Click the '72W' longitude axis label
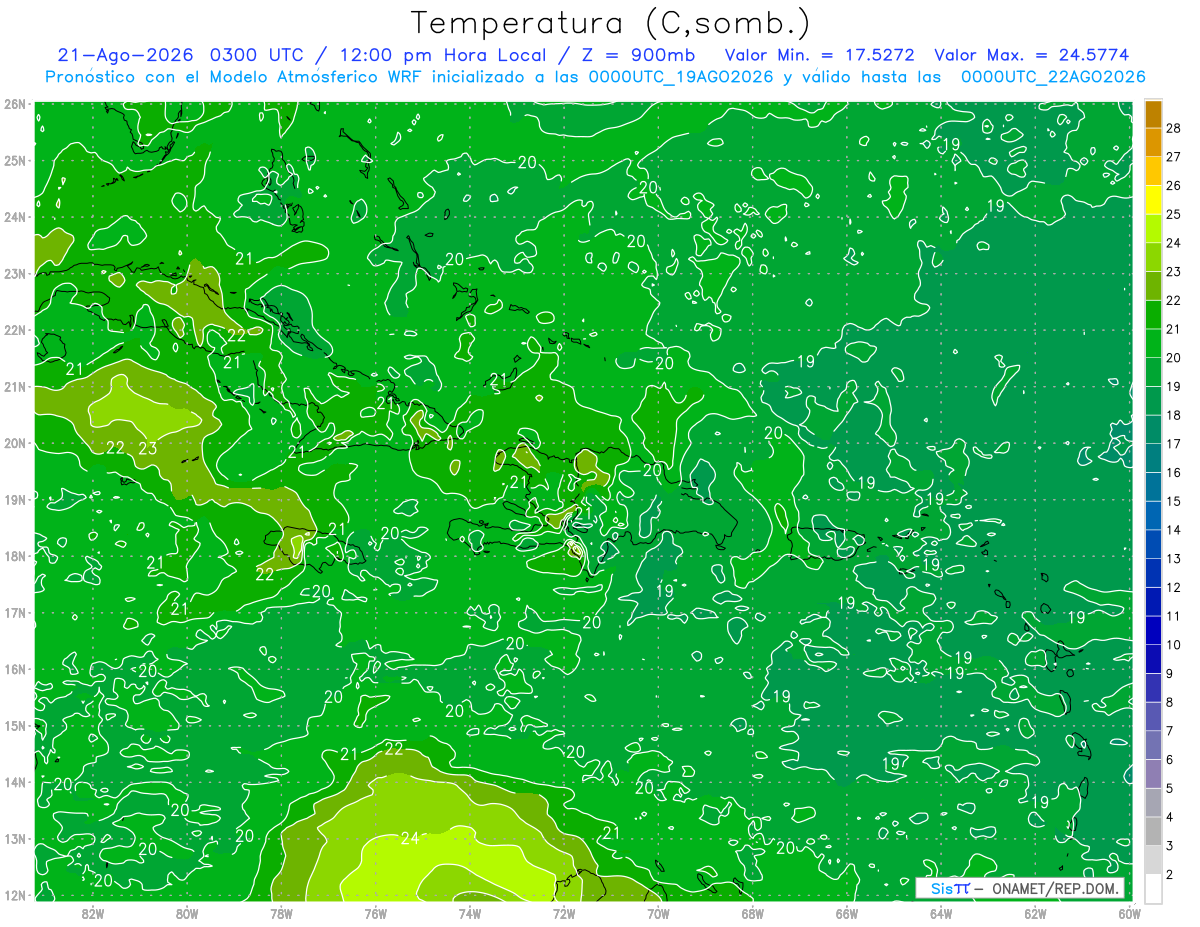Viewport: 1200px width, 927px height. pos(564,913)
